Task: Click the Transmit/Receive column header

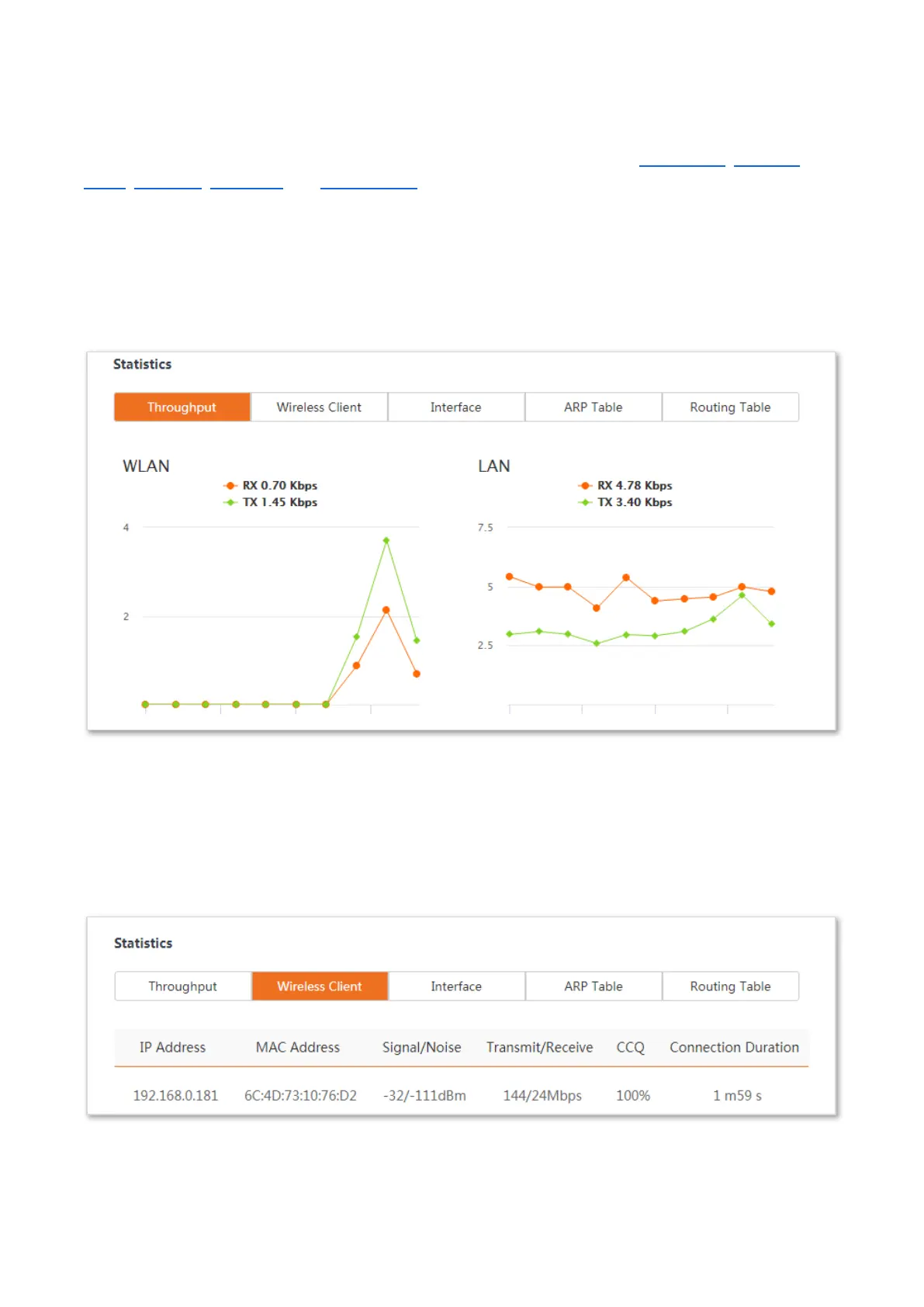Action: tap(540, 1047)
